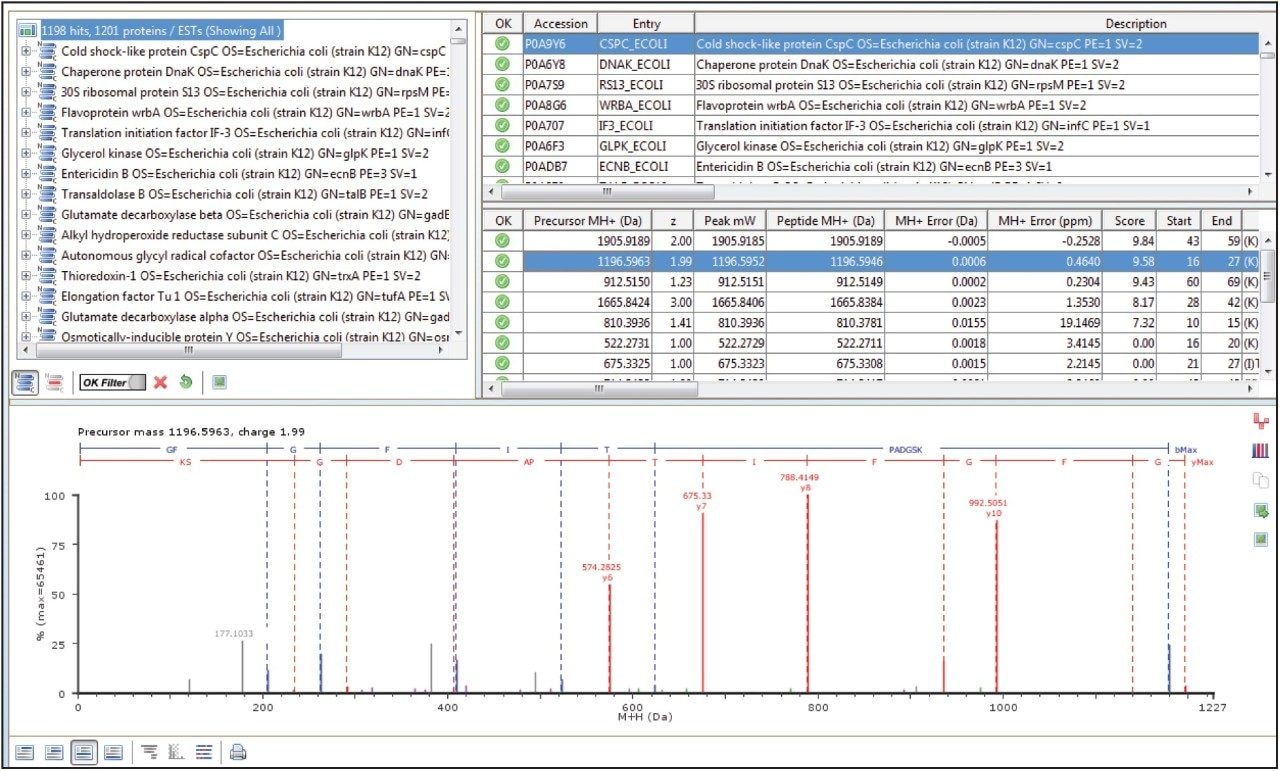
Task: Toggle OK check for 1905.9189 peptide row
Action: [x=502, y=241]
